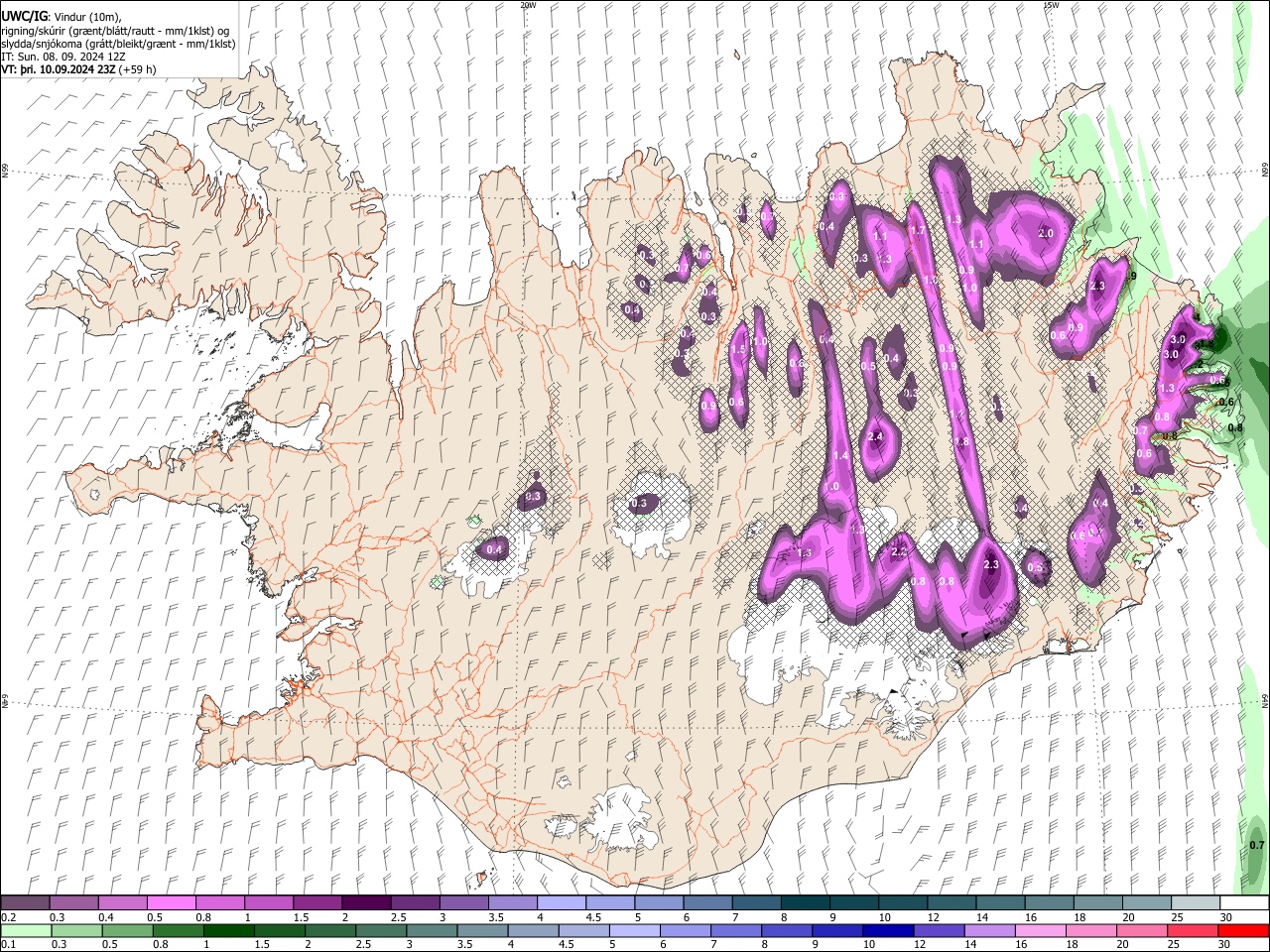Screen dimensions: 1270x952
Task: Click the 'rigning/skúrir' description line
Action: (x=116, y=31)
